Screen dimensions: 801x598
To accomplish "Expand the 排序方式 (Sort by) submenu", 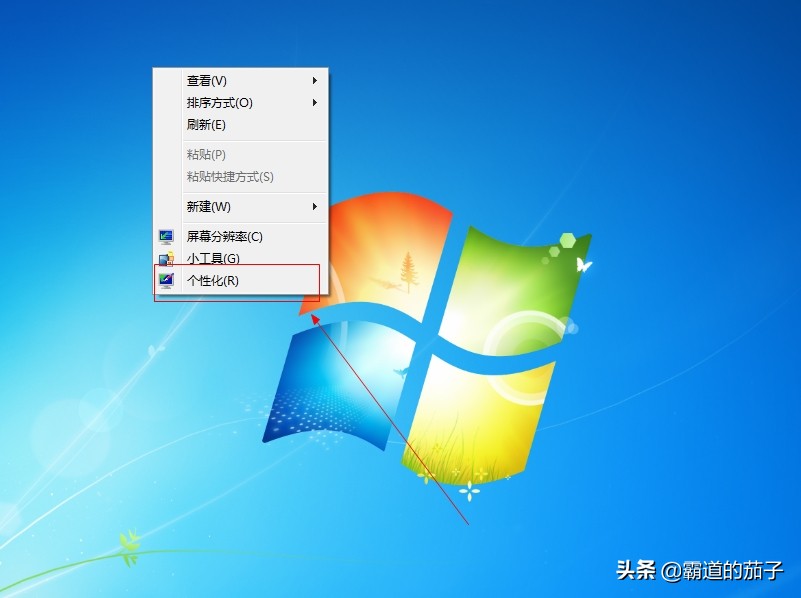I will coord(316,103).
